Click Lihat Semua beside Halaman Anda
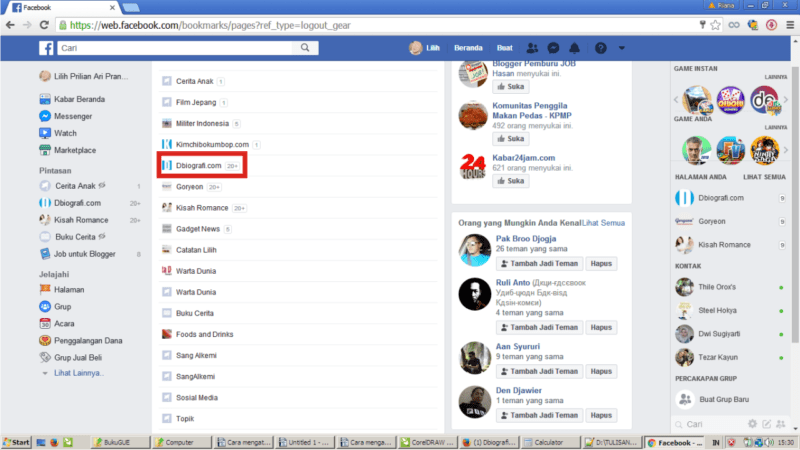The image size is (800, 450). tap(764, 177)
